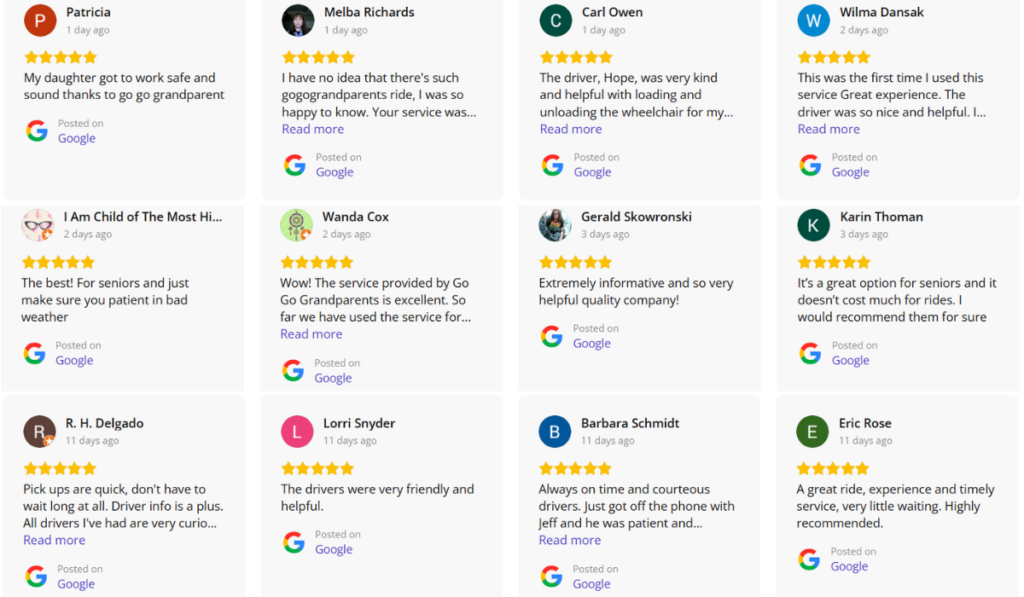Show full Wanda Cox review via Read more

[311, 334]
